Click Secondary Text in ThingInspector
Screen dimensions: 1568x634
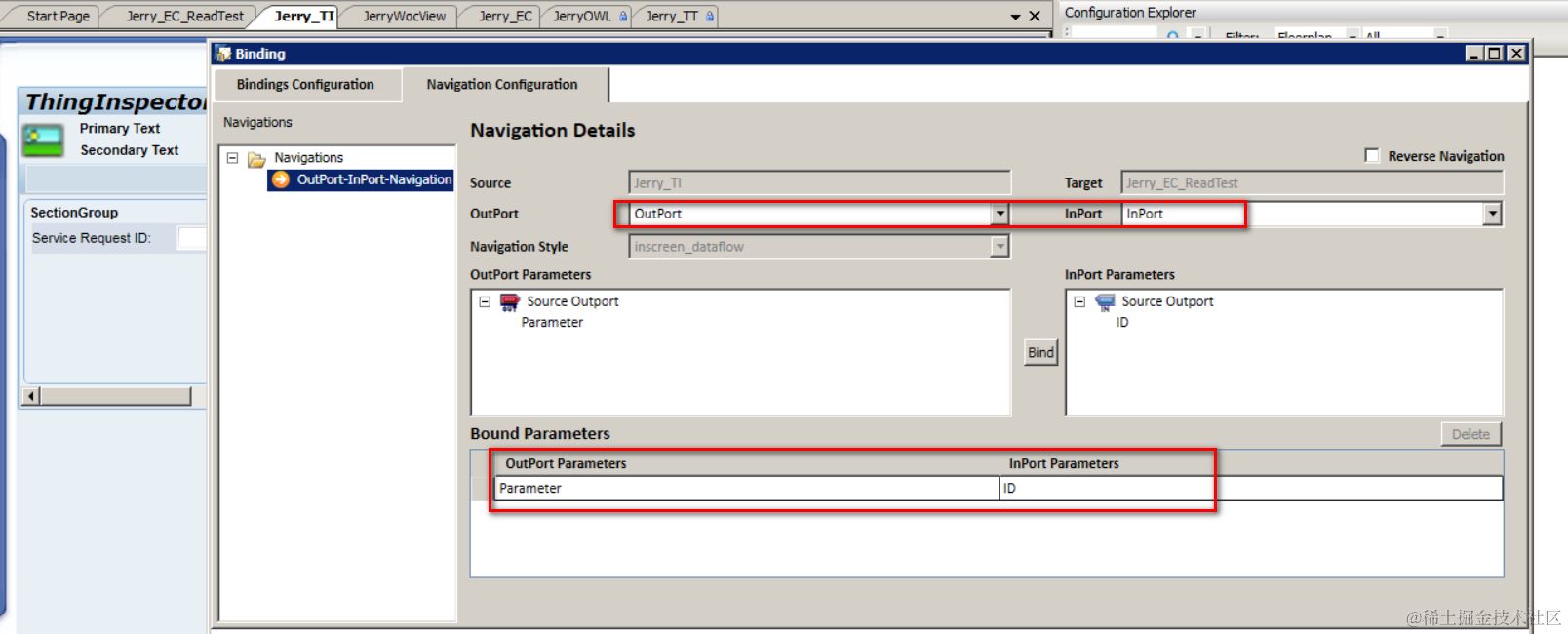click(x=130, y=150)
